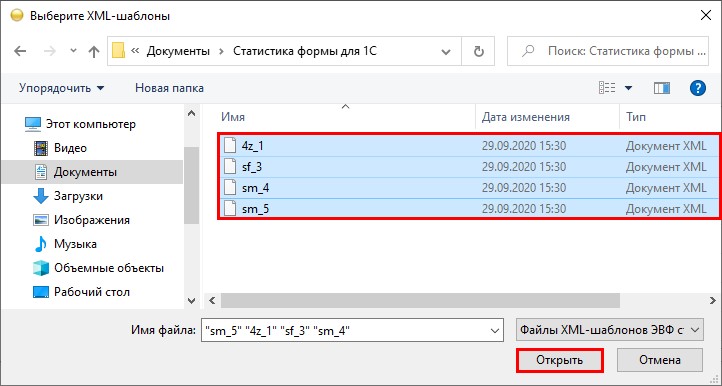Select the 4z_1 XML file
The width and height of the screenshot is (722, 386).
click(x=468, y=146)
